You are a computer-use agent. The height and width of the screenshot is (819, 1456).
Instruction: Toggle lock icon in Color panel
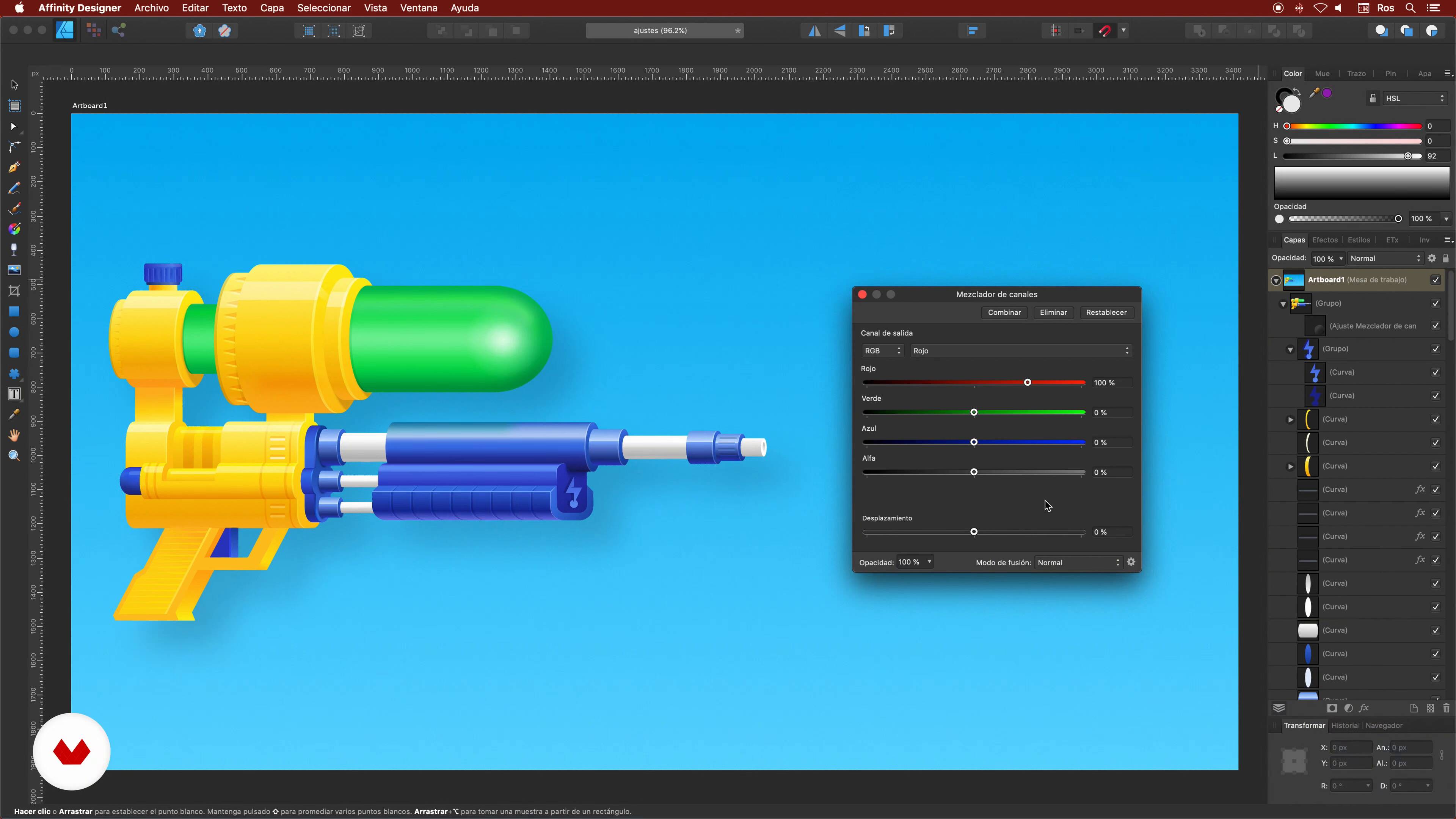point(1373,98)
